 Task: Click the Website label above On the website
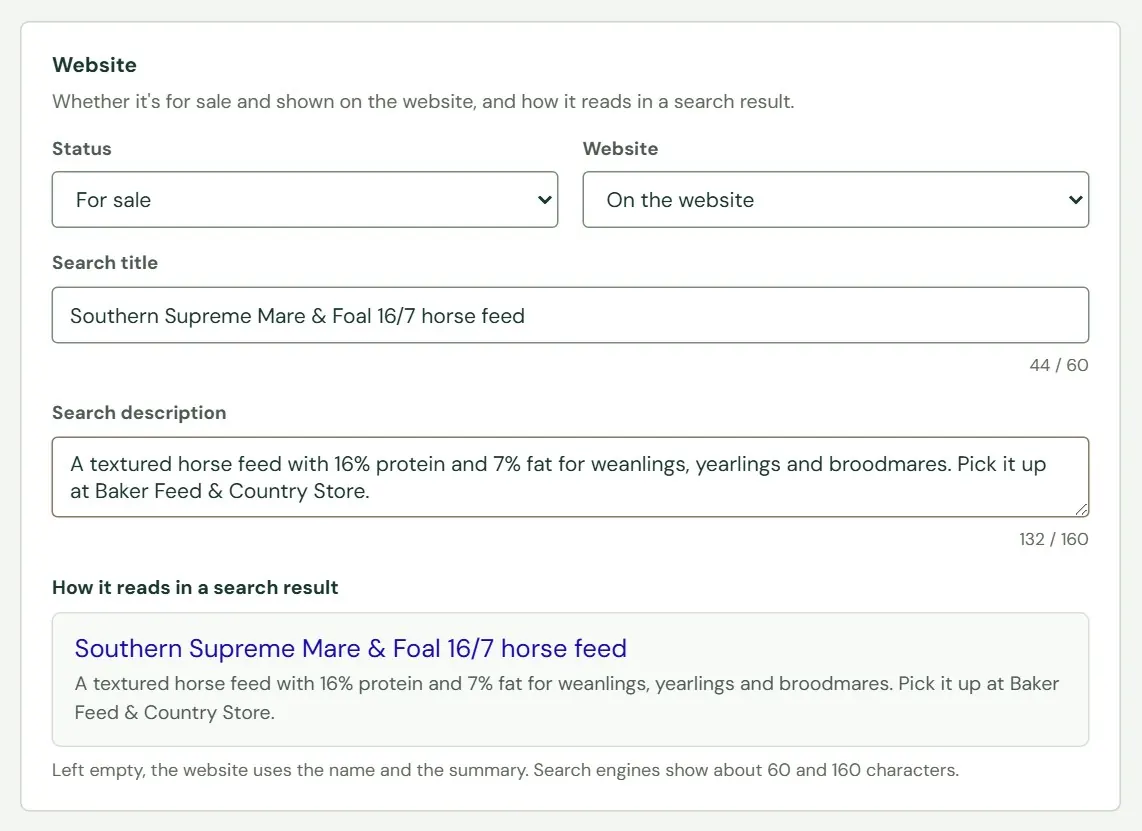pyautogui.click(x=621, y=149)
